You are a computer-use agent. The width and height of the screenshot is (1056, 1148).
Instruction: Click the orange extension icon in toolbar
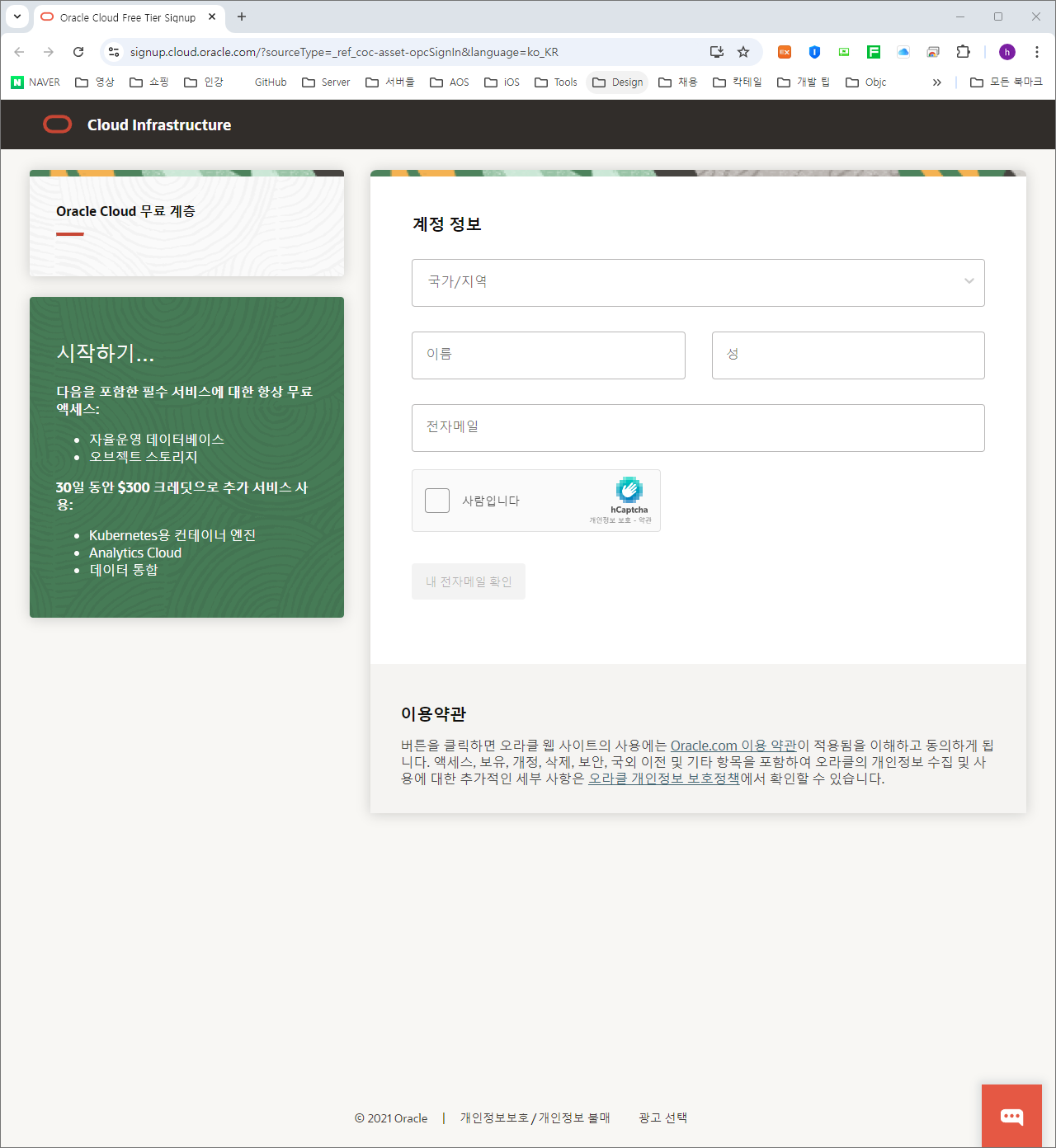tap(785, 52)
